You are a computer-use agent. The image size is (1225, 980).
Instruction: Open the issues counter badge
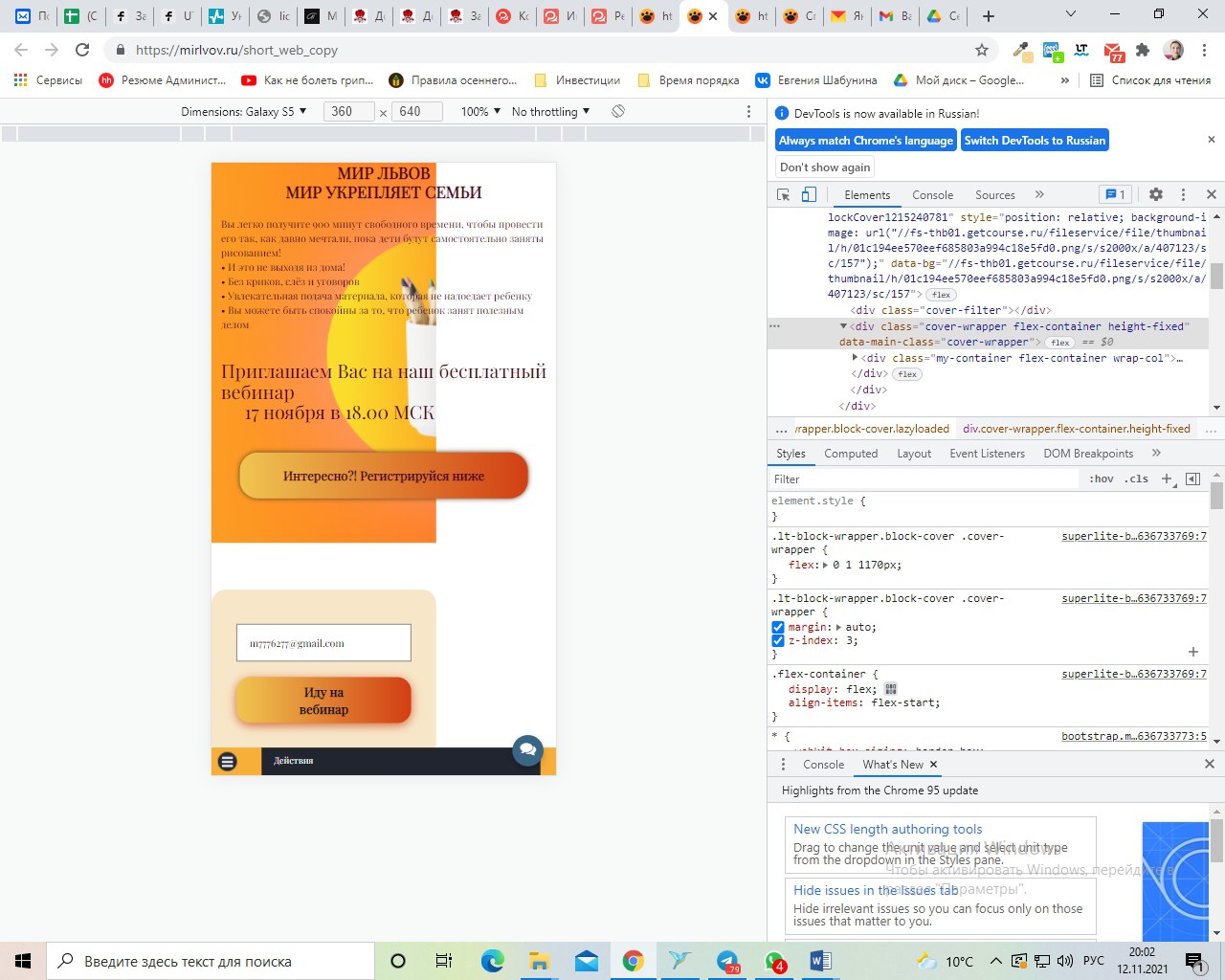[x=1115, y=194]
